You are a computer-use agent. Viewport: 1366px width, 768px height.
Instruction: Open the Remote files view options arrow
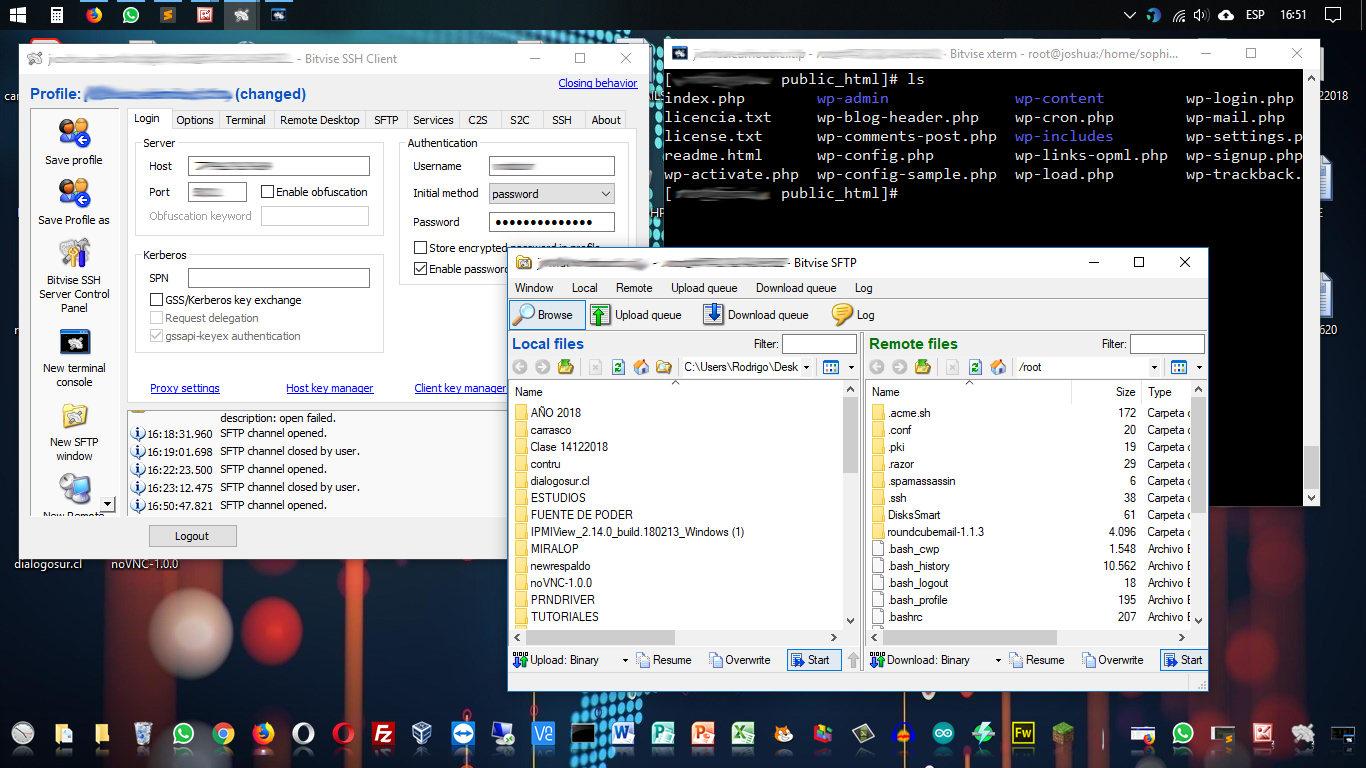coord(1199,367)
